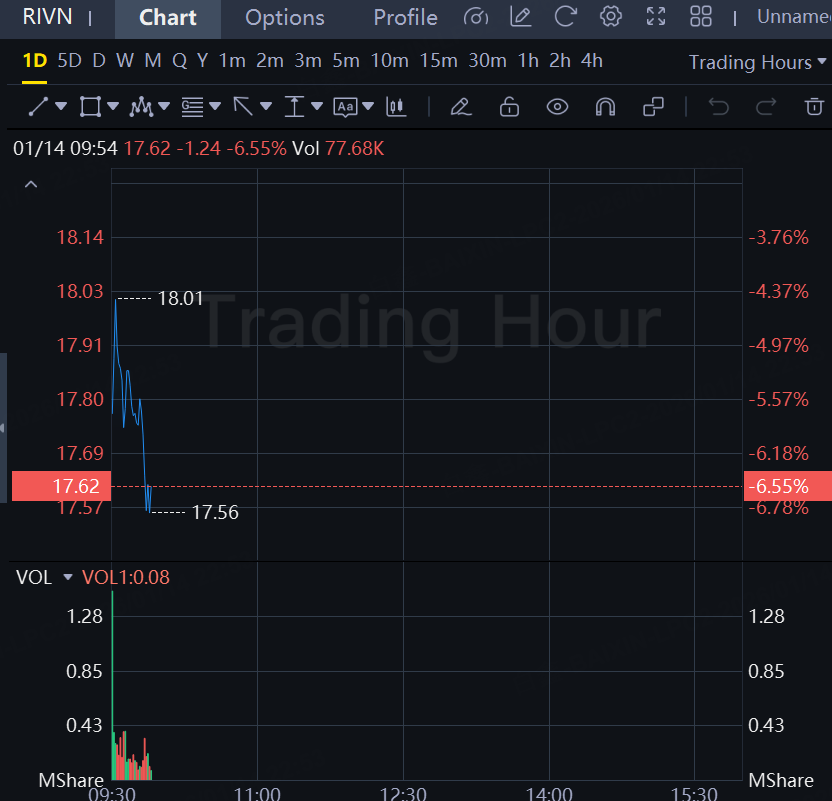Click the delete drawings trash icon

[814, 106]
